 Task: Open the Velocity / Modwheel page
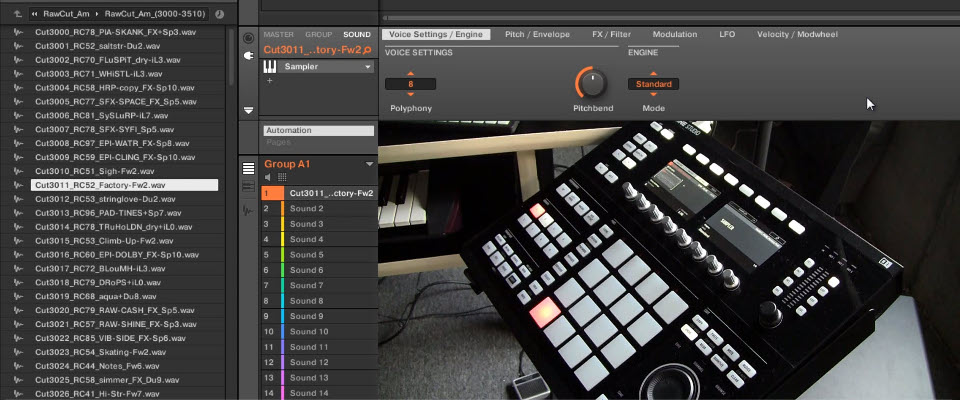coord(797,35)
